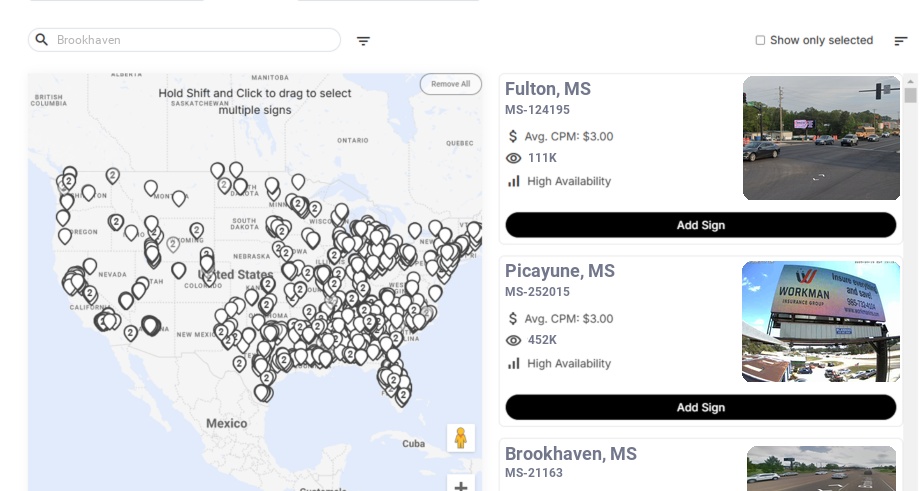Click Fulton Avg. CPM dollar icon
920x491 pixels.
(x=513, y=136)
